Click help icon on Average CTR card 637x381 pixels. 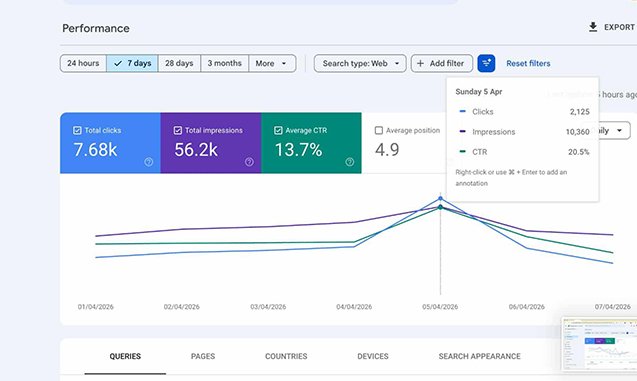(349, 162)
